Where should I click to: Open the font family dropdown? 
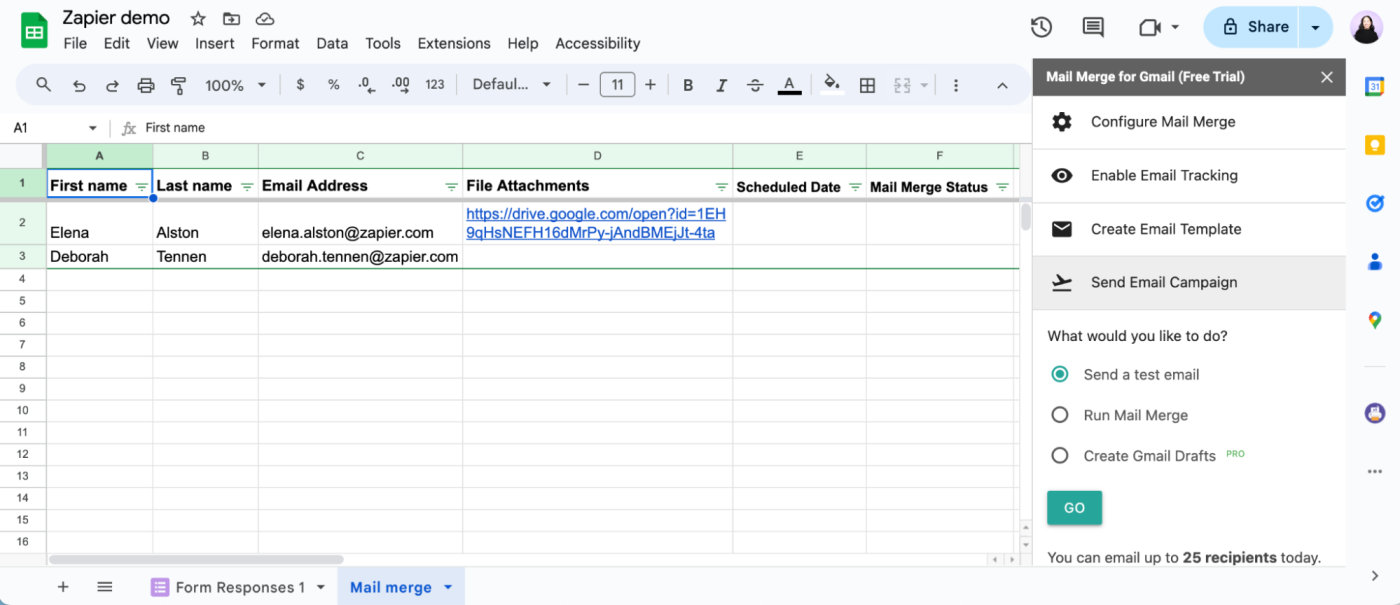pyautogui.click(x=512, y=85)
